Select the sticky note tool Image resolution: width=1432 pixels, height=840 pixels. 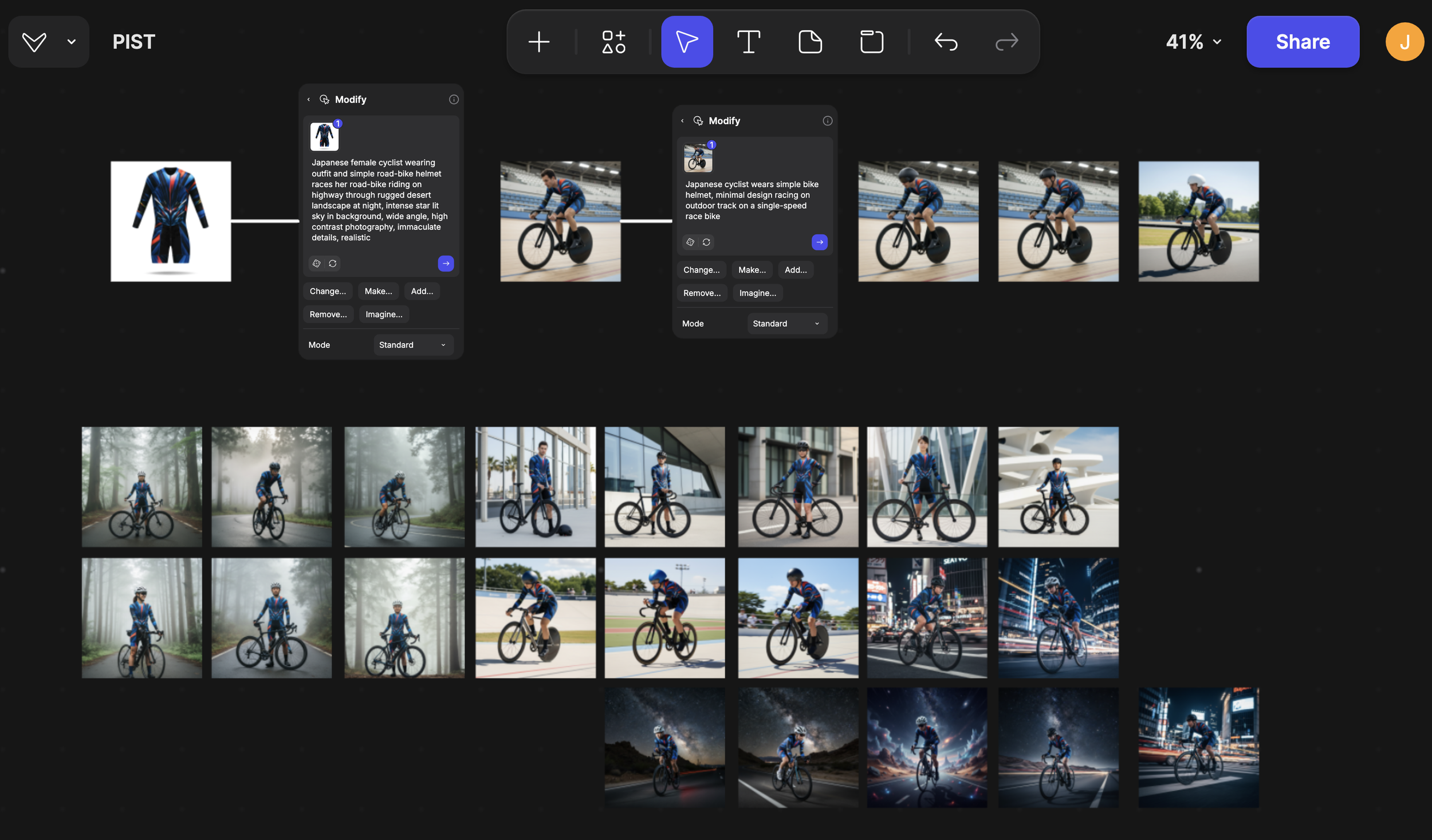[810, 42]
